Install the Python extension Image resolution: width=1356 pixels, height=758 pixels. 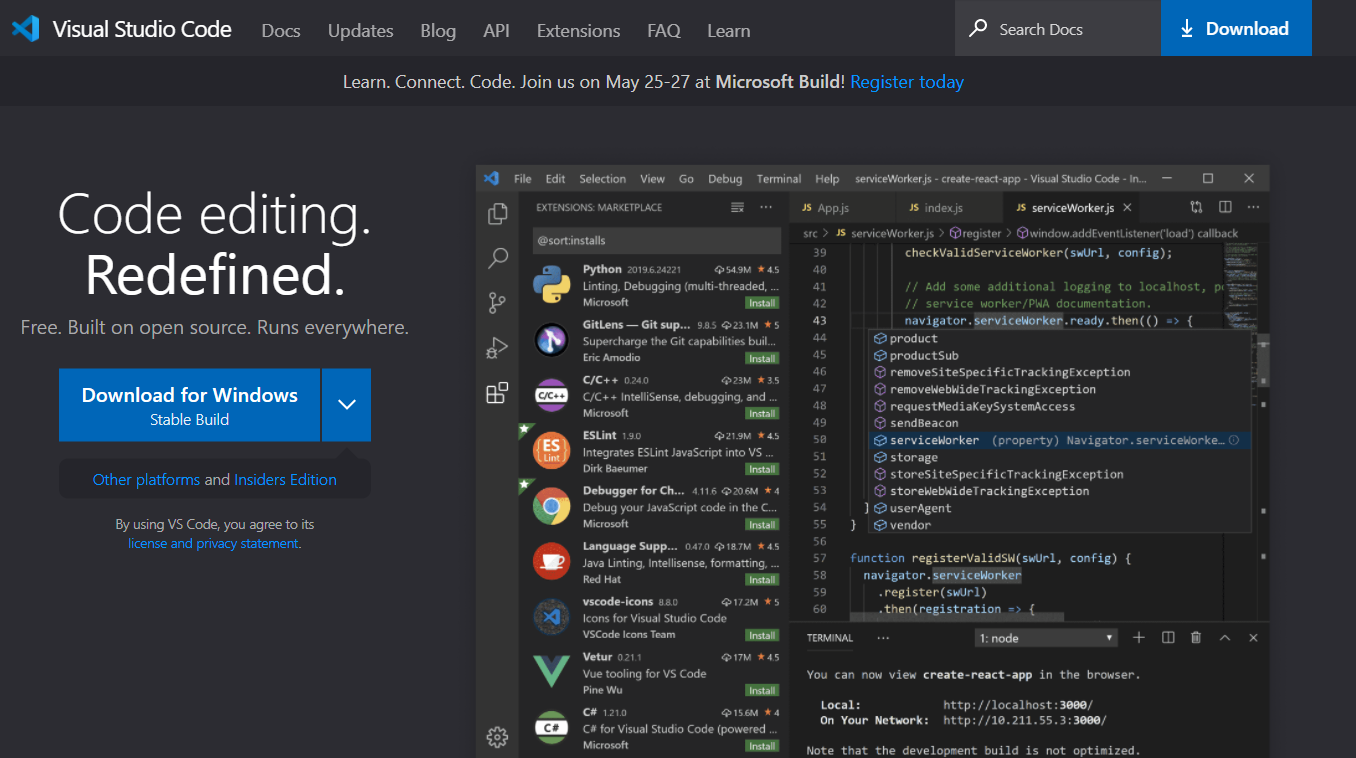point(762,303)
